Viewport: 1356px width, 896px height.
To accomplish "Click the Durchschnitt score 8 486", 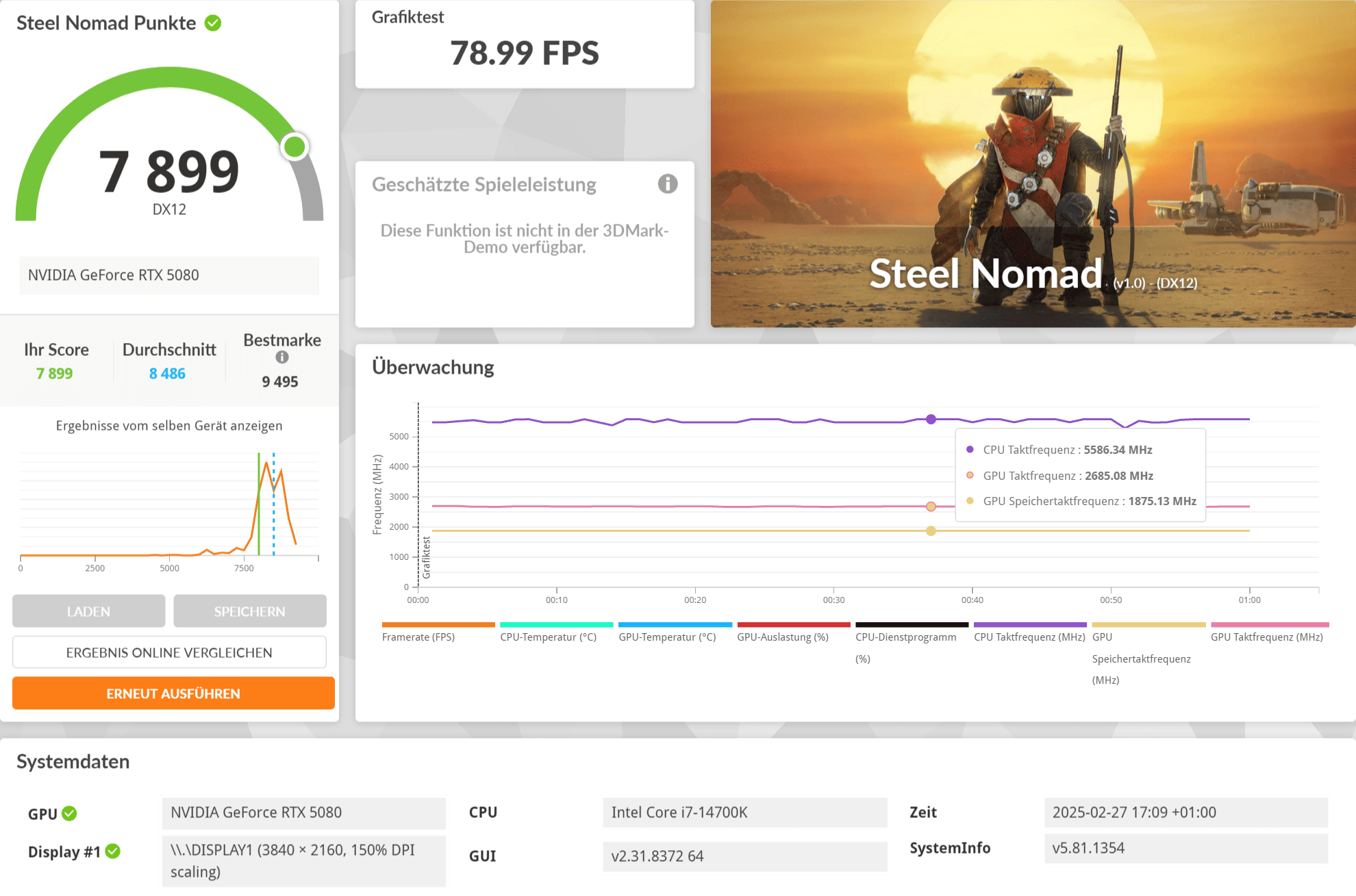I will coord(167,374).
